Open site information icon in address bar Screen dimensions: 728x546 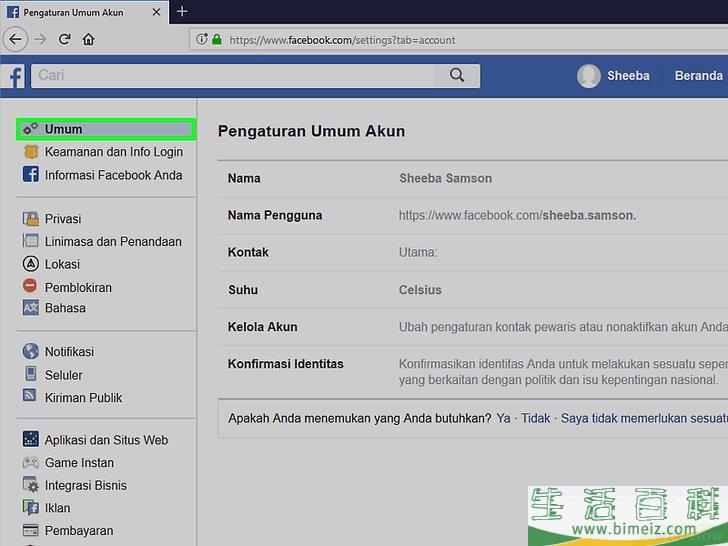(x=202, y=39)
